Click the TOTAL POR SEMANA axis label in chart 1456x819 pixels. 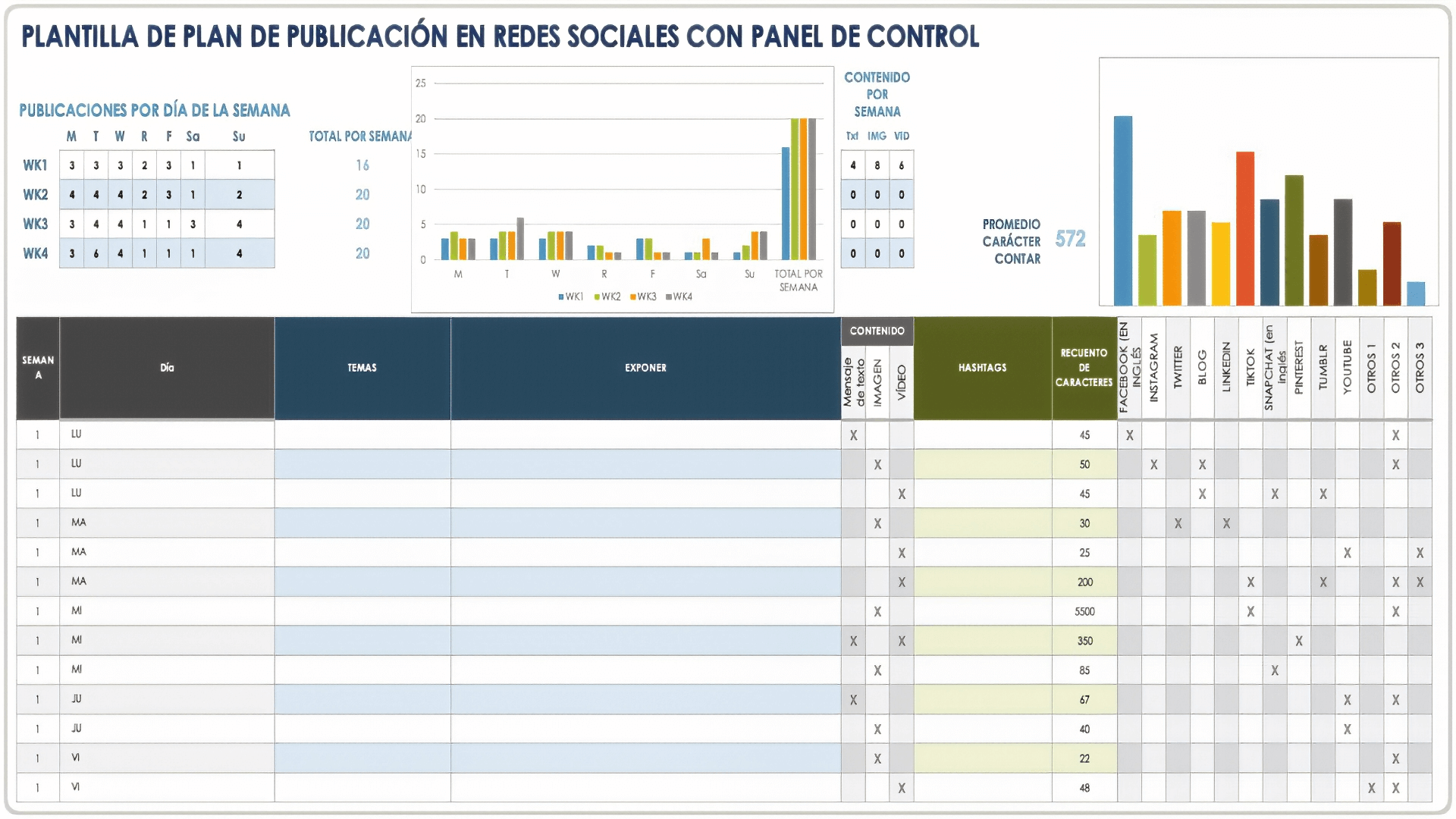[x=799, y=281]
